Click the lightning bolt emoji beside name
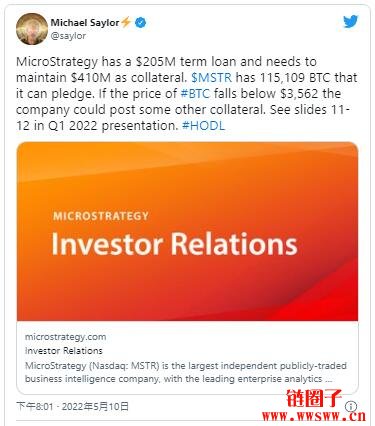 126,22
